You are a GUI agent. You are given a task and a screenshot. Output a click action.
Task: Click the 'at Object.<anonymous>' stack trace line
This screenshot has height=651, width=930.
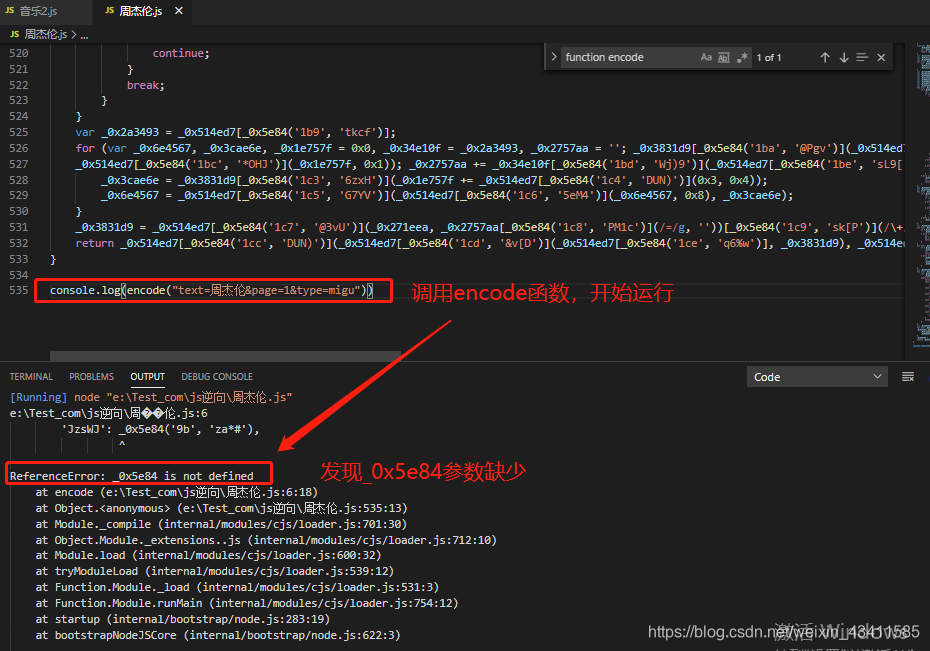[221, 508]
